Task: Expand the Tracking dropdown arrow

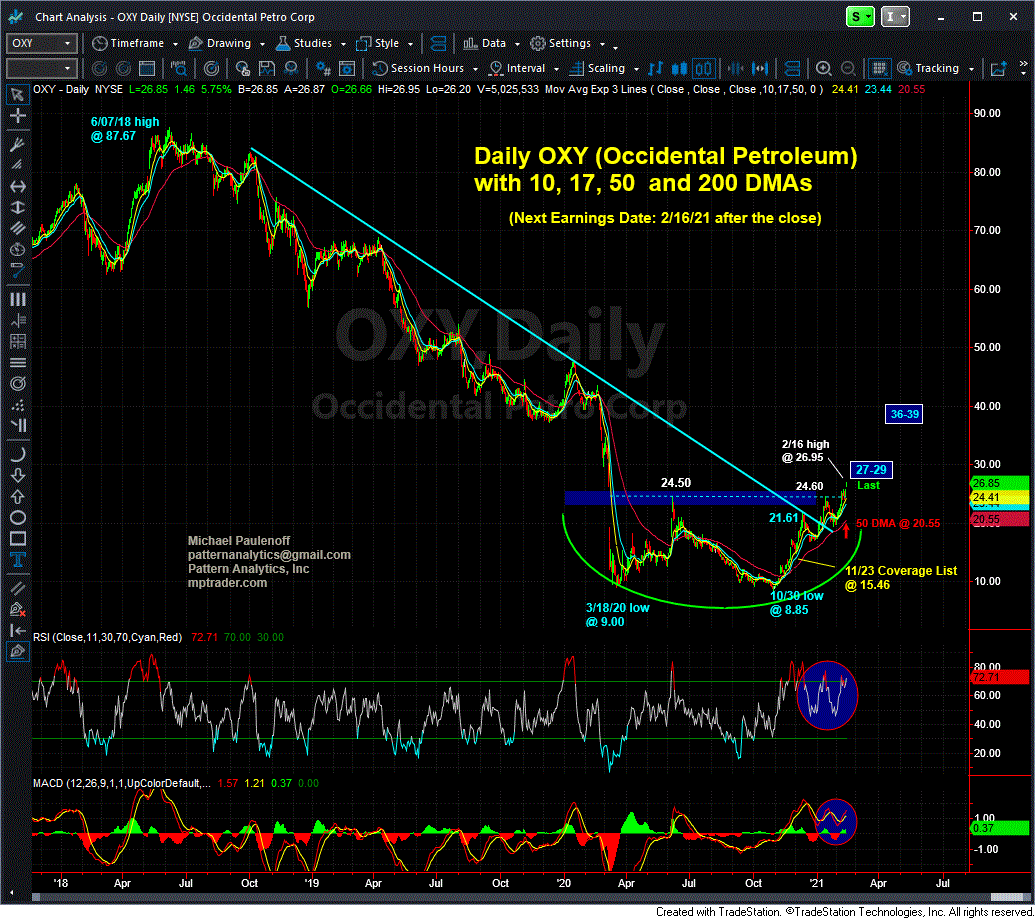Action: (971, 69)
